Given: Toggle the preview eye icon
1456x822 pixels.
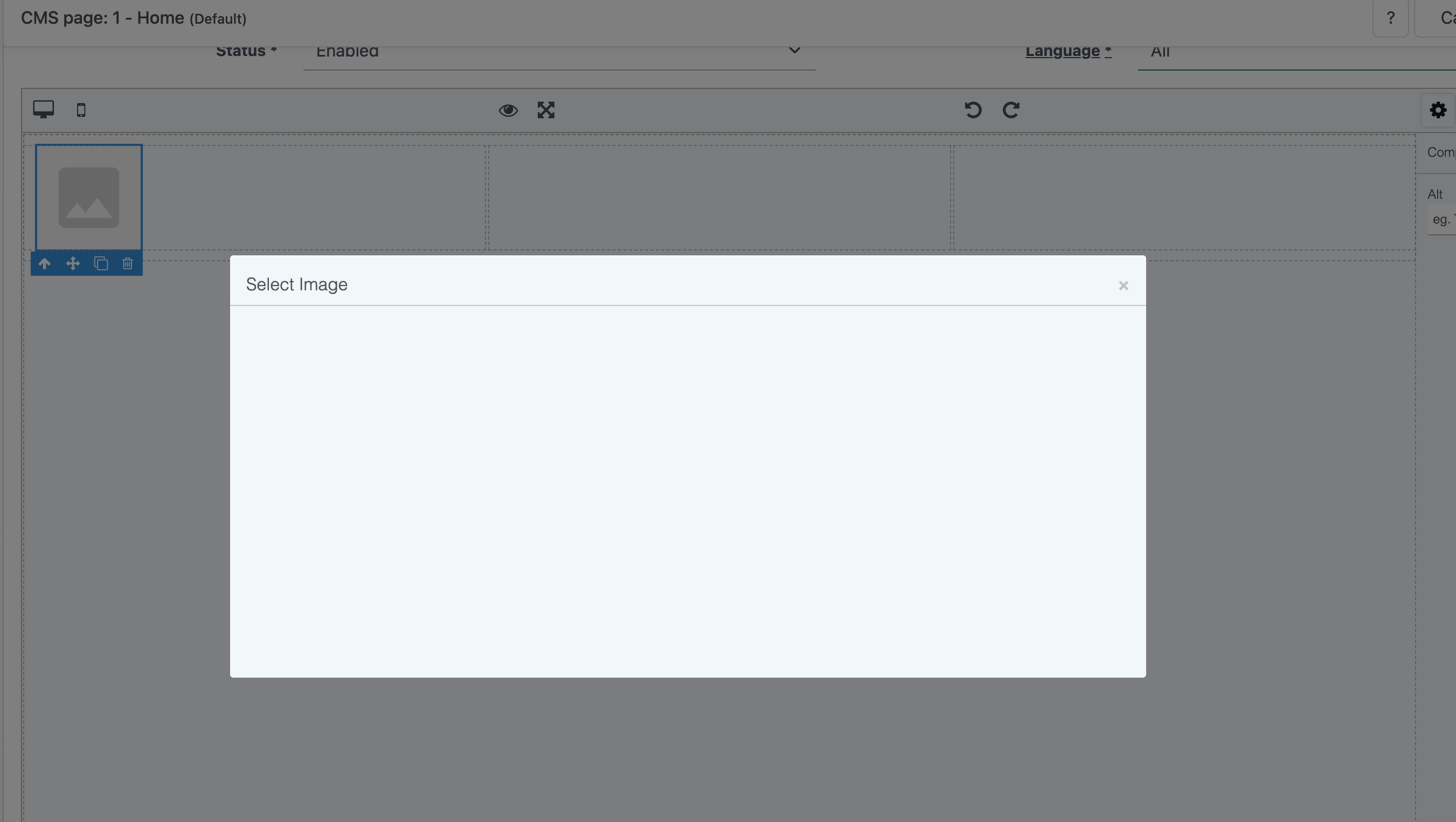Looking at the screenshot, I should point(508,110).
